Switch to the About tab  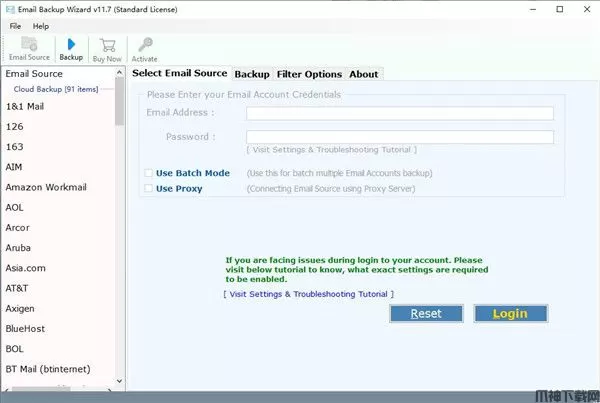[364, 74]
